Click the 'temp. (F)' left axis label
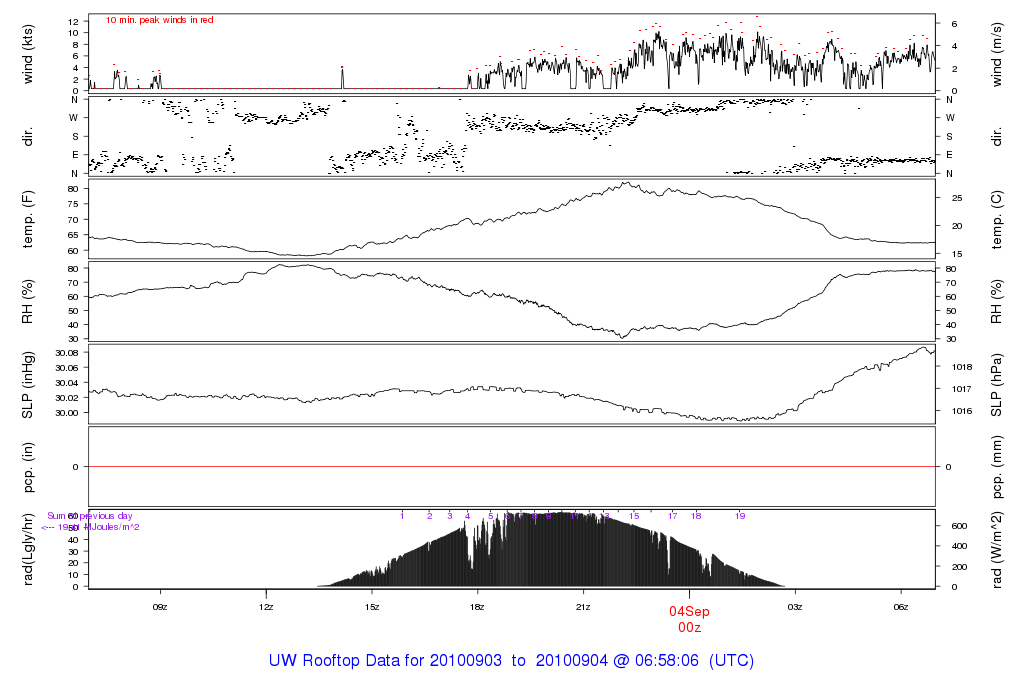The width and height of the screenshot is (1024, 700). coord(28,219)
